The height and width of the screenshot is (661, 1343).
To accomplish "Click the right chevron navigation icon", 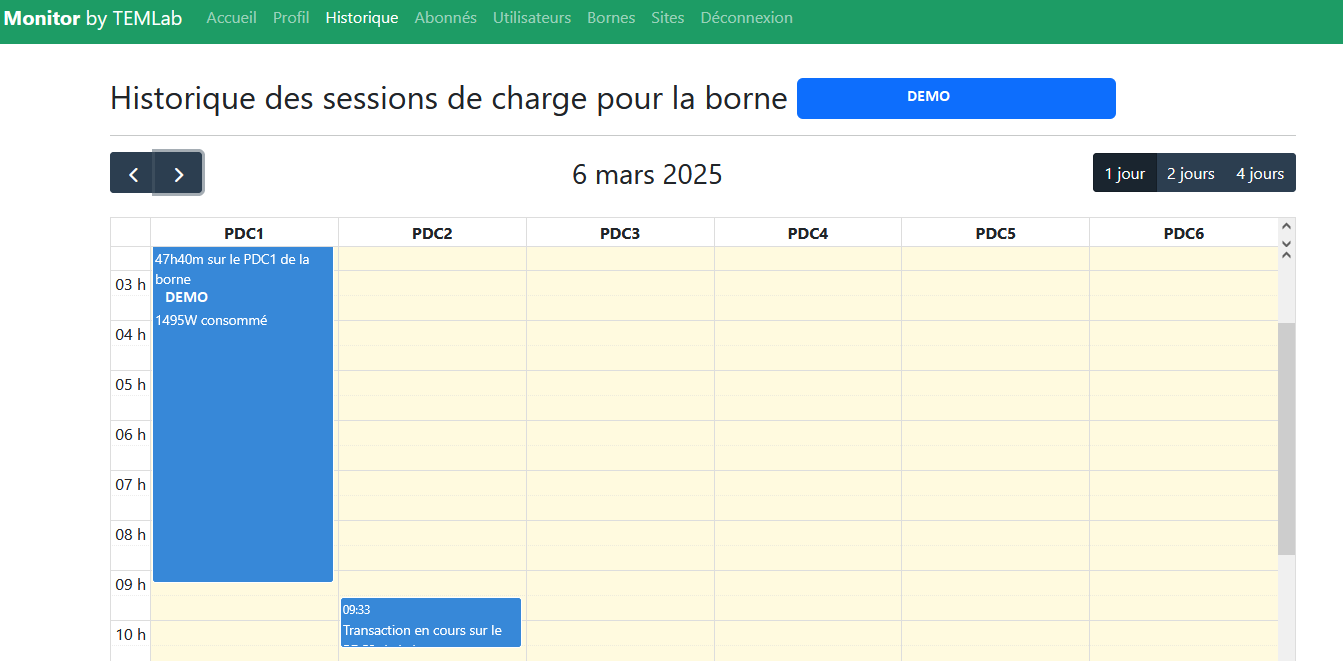I will 178,172.
